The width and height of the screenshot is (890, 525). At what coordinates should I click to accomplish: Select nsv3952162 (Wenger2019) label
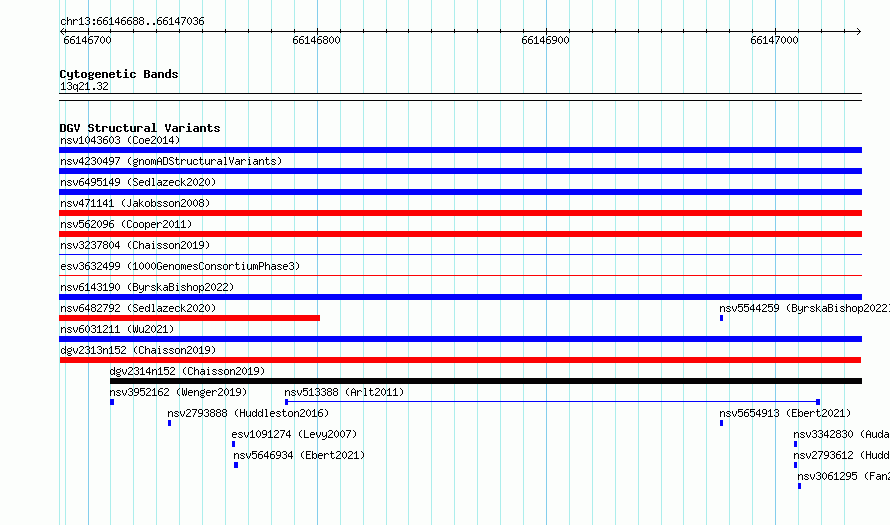coord(178,392)
